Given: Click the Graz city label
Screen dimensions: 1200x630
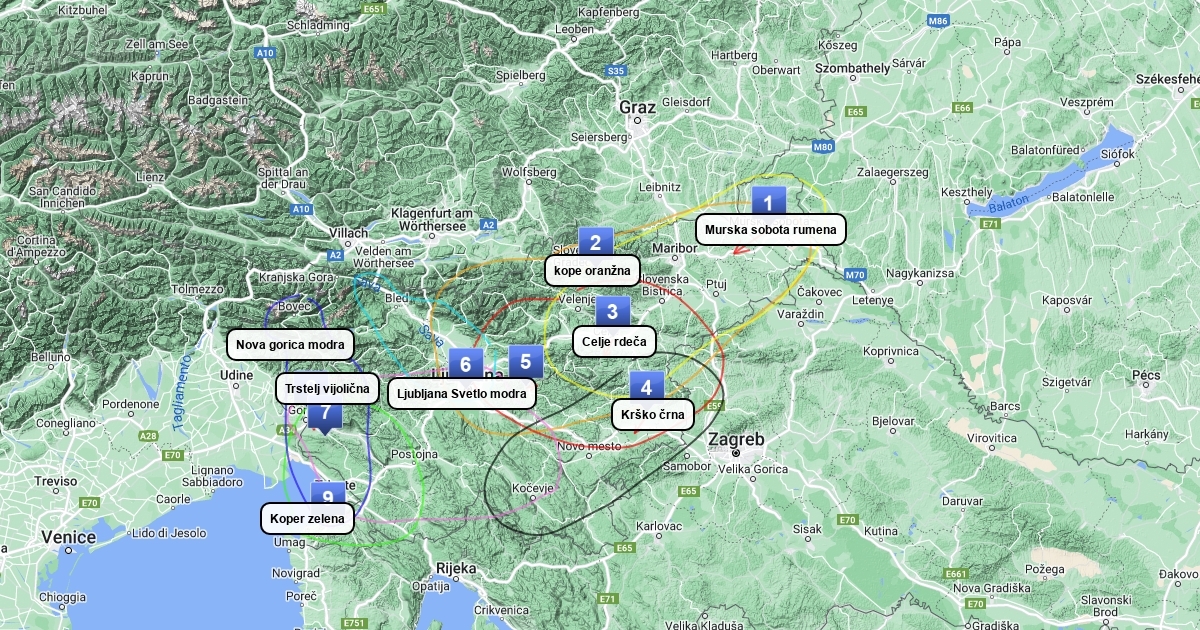Looking at the screenshot, I should (x=637, y=108).
